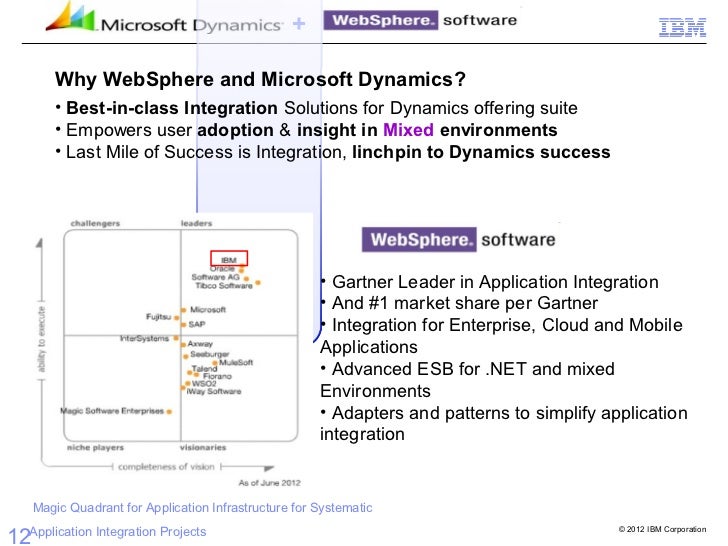Click the IBM logo at top right
The image size is (728, 546).
[x=682, y=27]
